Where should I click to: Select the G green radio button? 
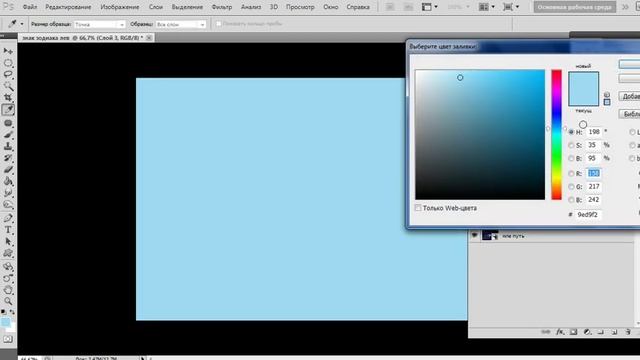[571, 187]
